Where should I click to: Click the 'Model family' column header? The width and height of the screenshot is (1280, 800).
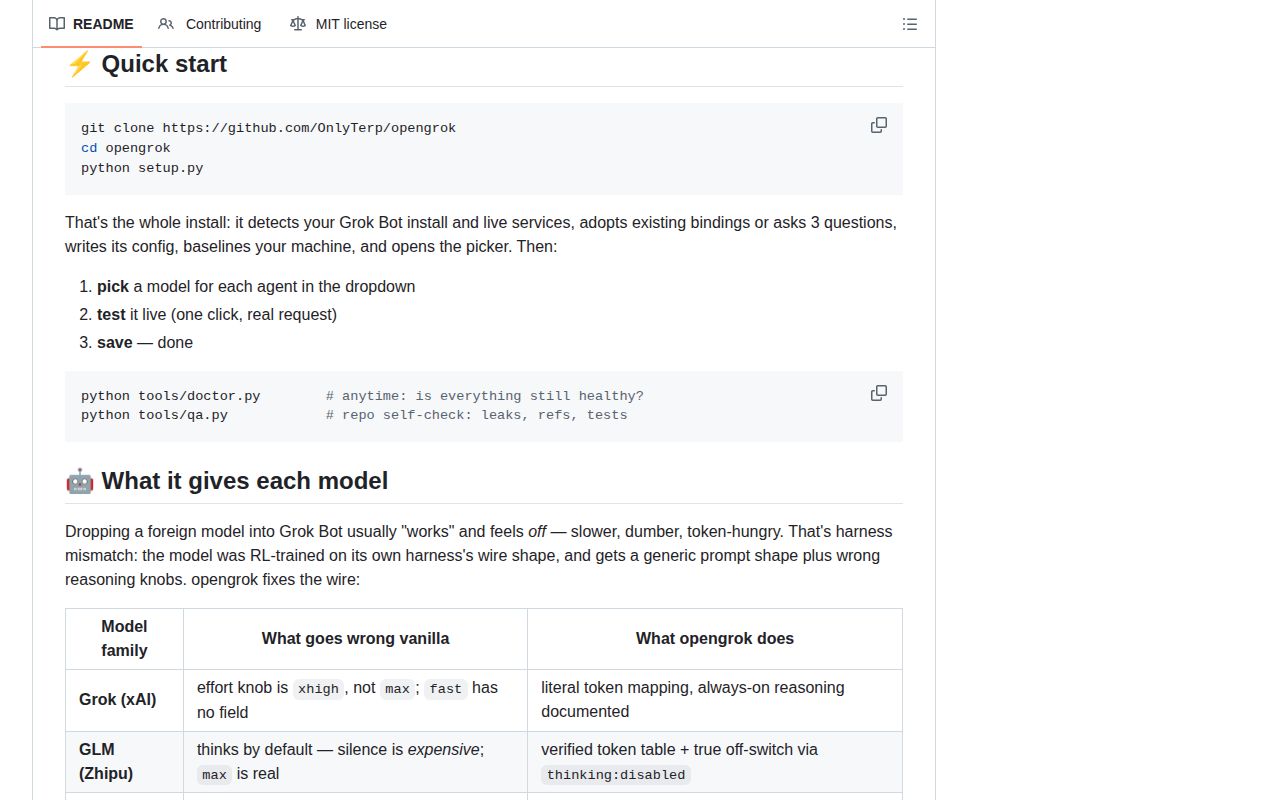click(124, 638)
